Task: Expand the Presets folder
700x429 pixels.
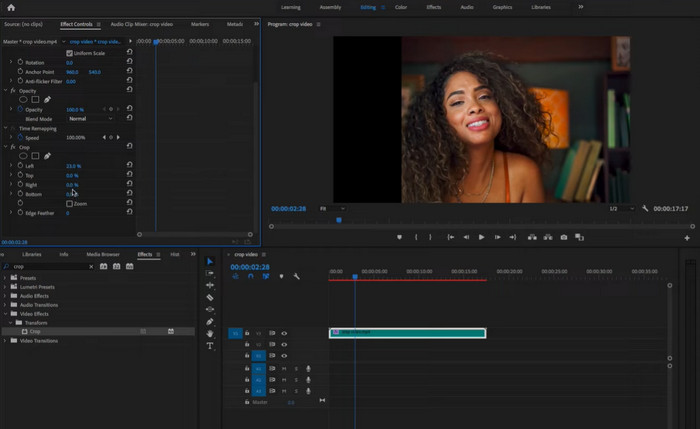Action: [x=5, y=278]
